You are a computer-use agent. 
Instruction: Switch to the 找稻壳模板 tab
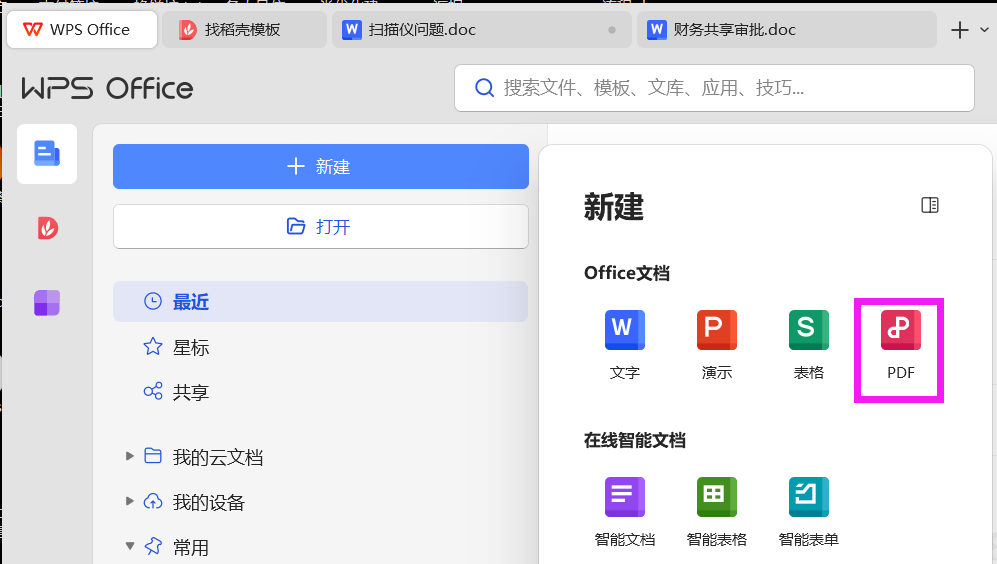tap(244, 30)
